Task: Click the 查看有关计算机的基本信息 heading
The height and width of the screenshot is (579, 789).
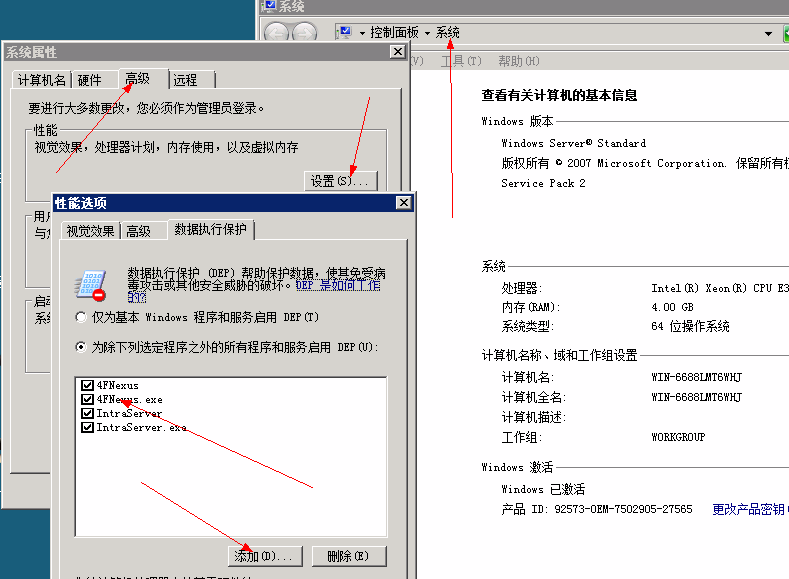Action: click(560, 95)
